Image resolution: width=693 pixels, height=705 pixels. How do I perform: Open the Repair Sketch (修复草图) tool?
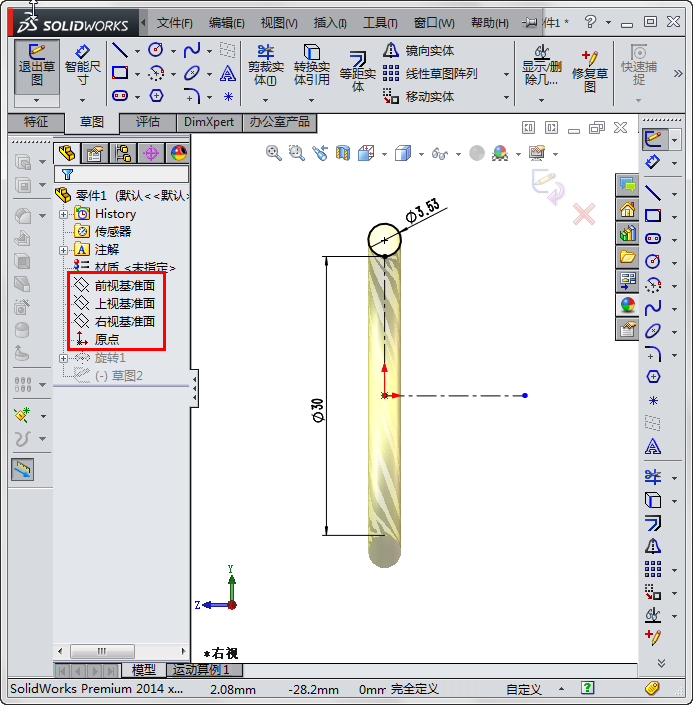pos(590,72)
